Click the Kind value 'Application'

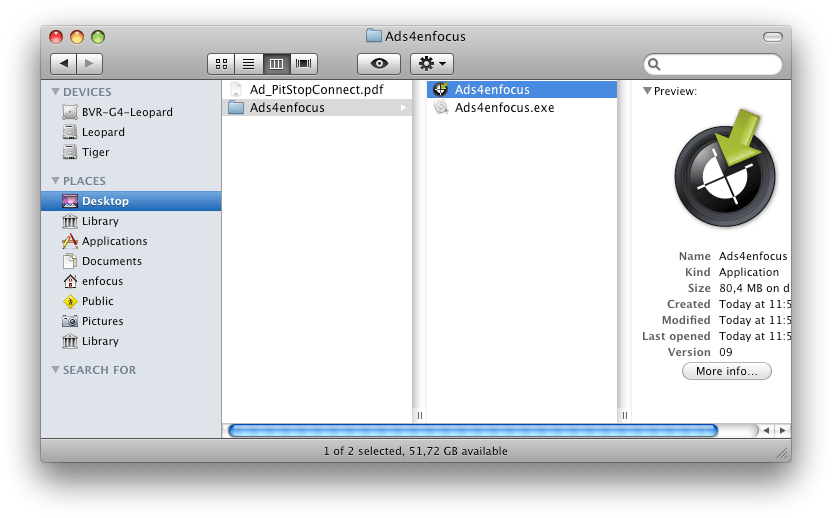point(749,272)
